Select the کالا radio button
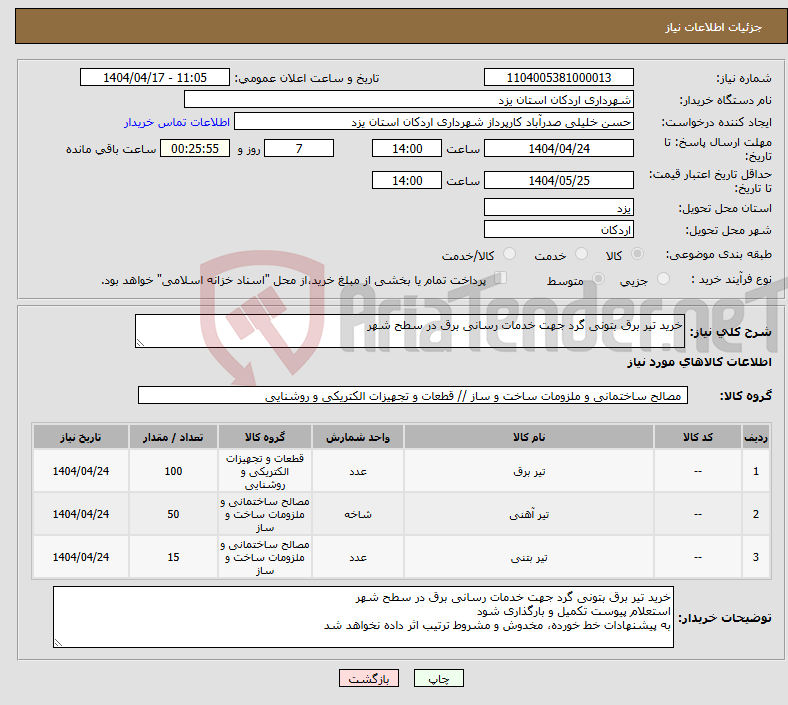Screen dimensions: 788x705 coord(637,254)
